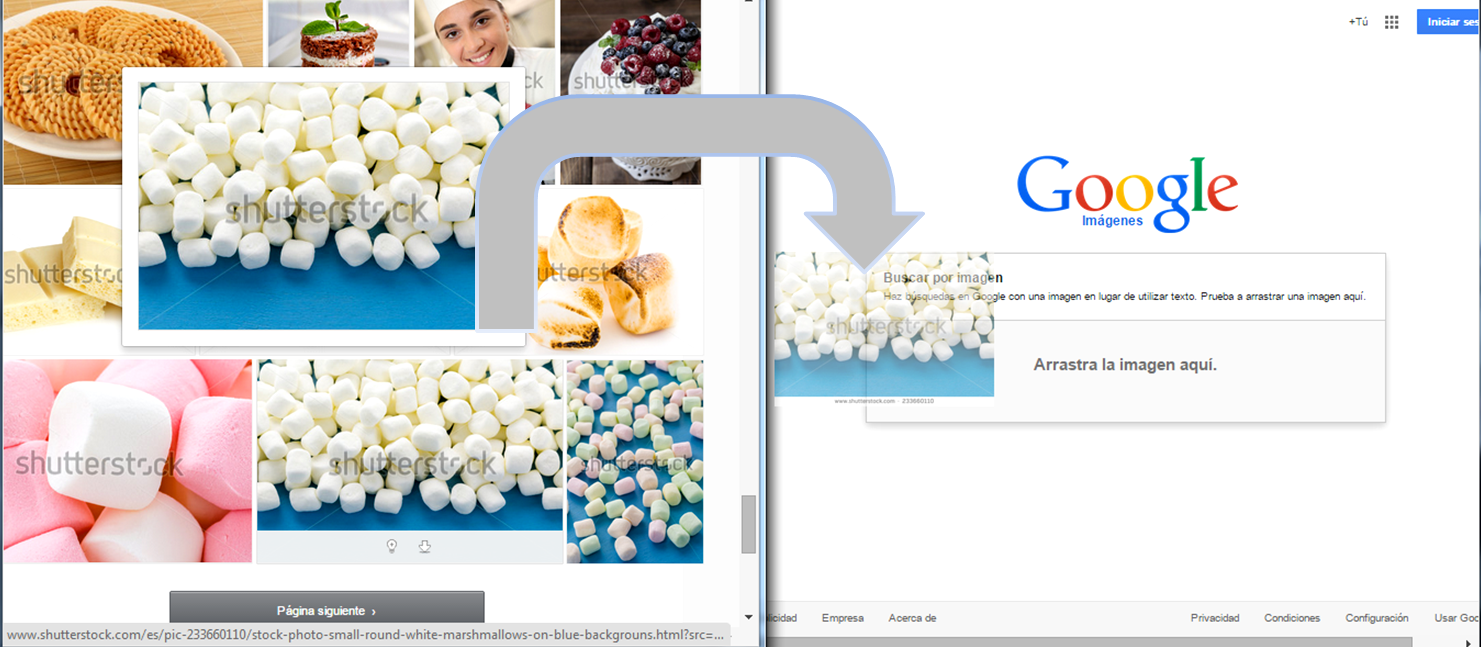1481x648 pixels.
Task: Click the 'Buscar por imagen' heading
Action: (943, 277)
